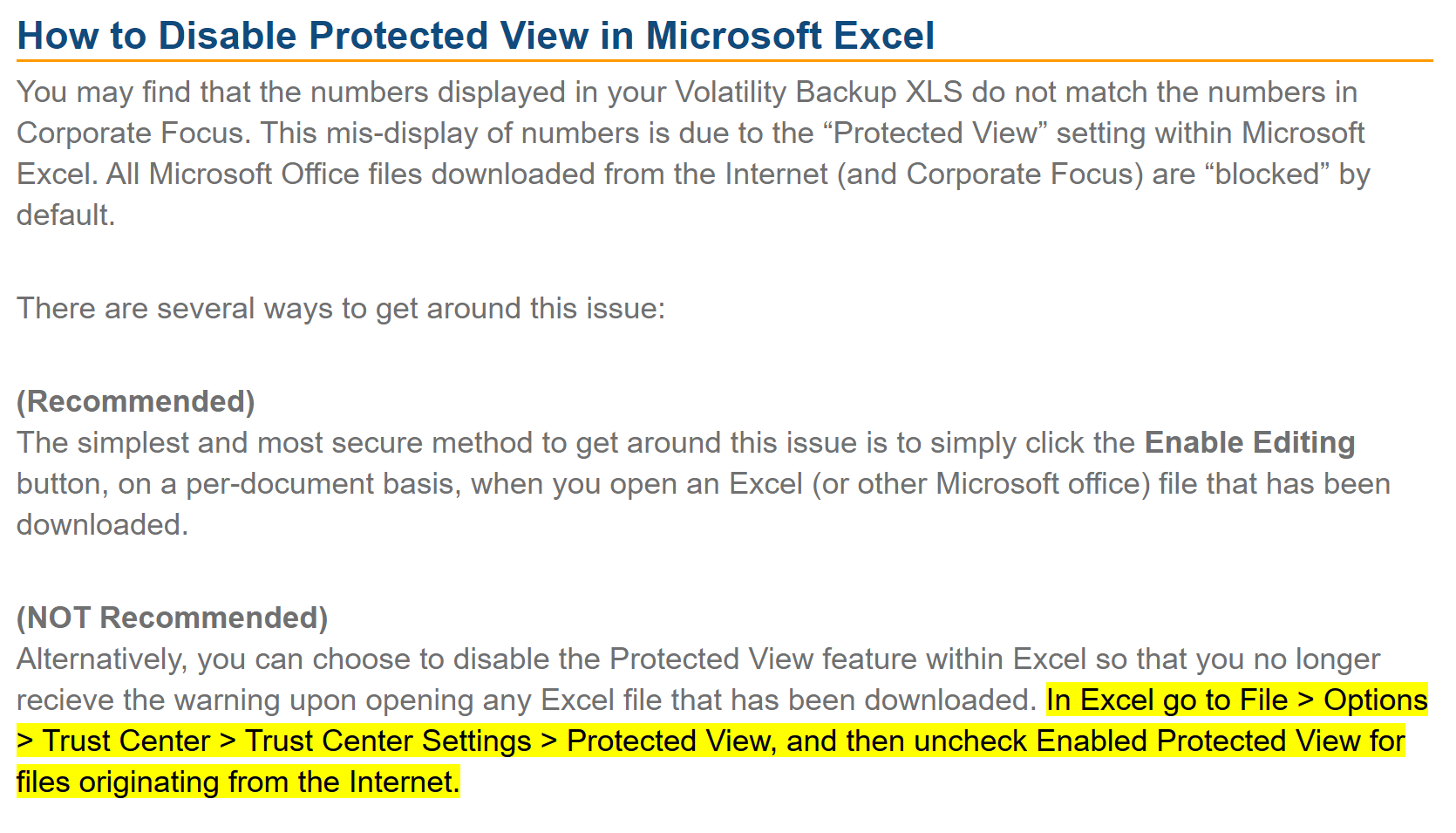
Task: Click the orange line under the heading
Action: click(724, 61)
